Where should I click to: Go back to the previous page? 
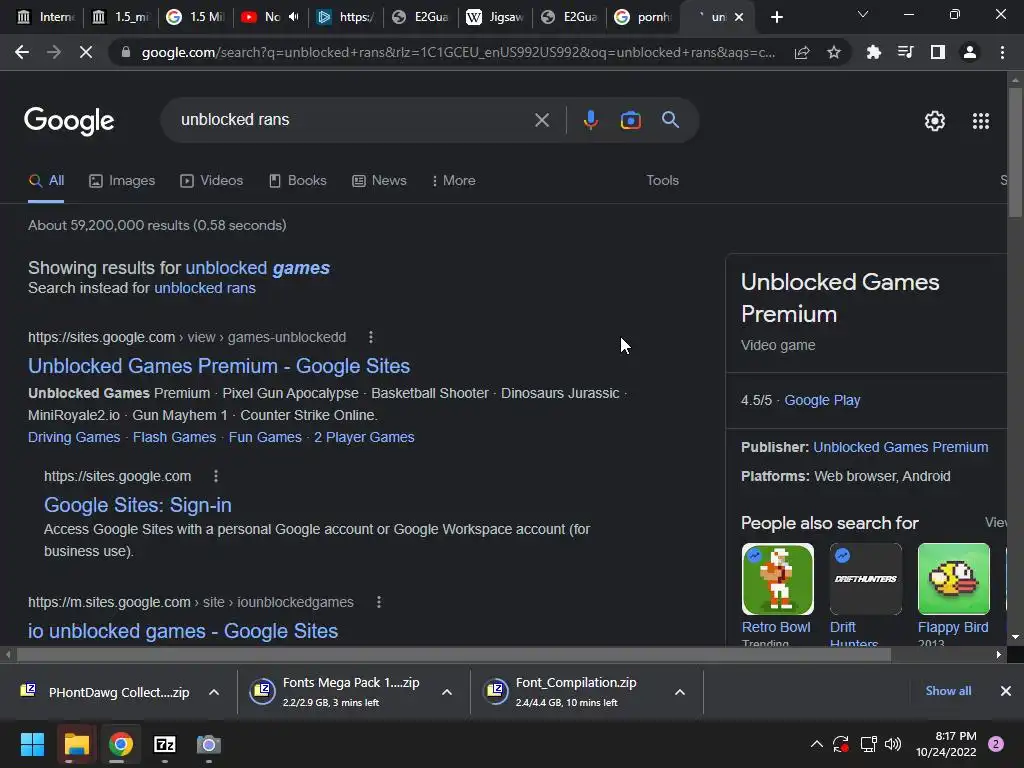click(x=22, y=52)
